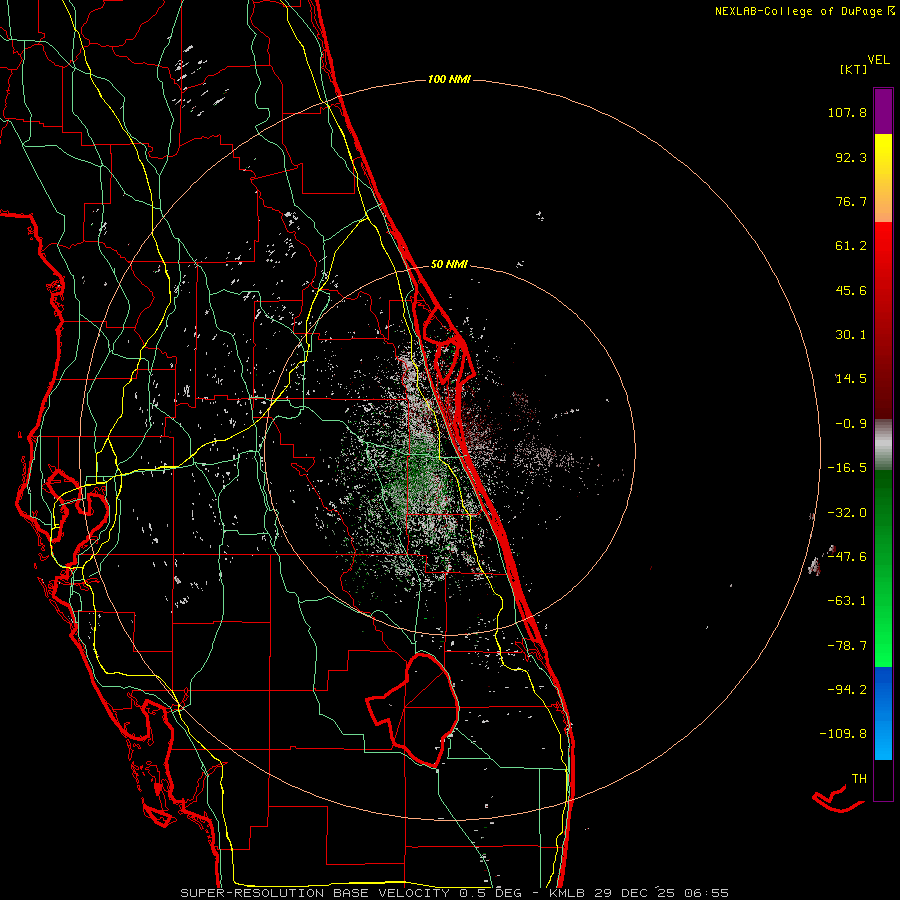Pick the green segment of the color bar
Image resolution: width=900 pixels, height=900 pixels.
pyautogui.click(x=883, y=568)
